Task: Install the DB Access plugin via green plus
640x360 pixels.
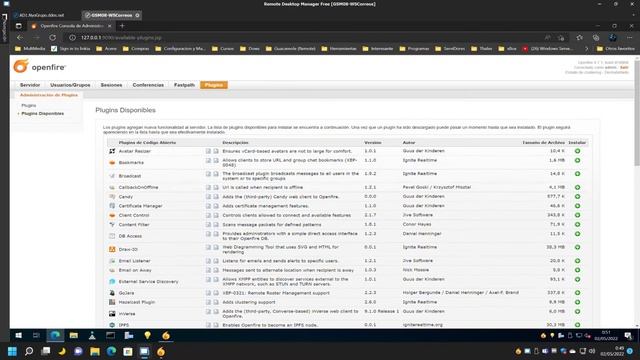Action: point(577,234)
